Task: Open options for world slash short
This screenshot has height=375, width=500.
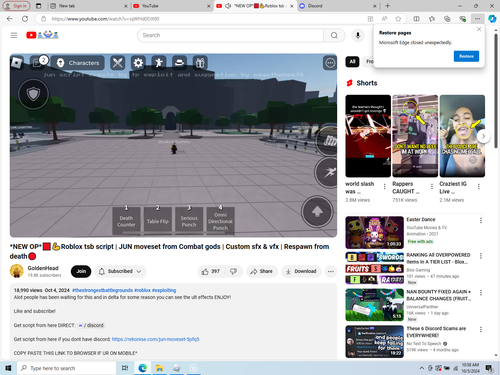Action: coord(385,187)
